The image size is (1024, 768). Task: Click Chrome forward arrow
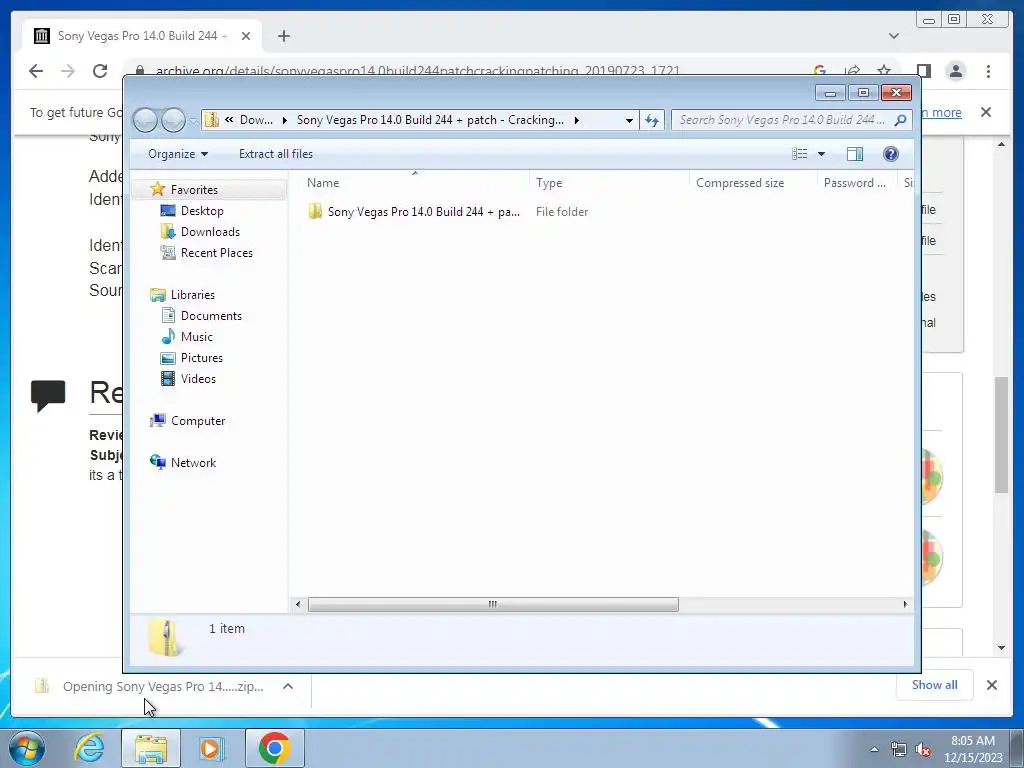68,71
